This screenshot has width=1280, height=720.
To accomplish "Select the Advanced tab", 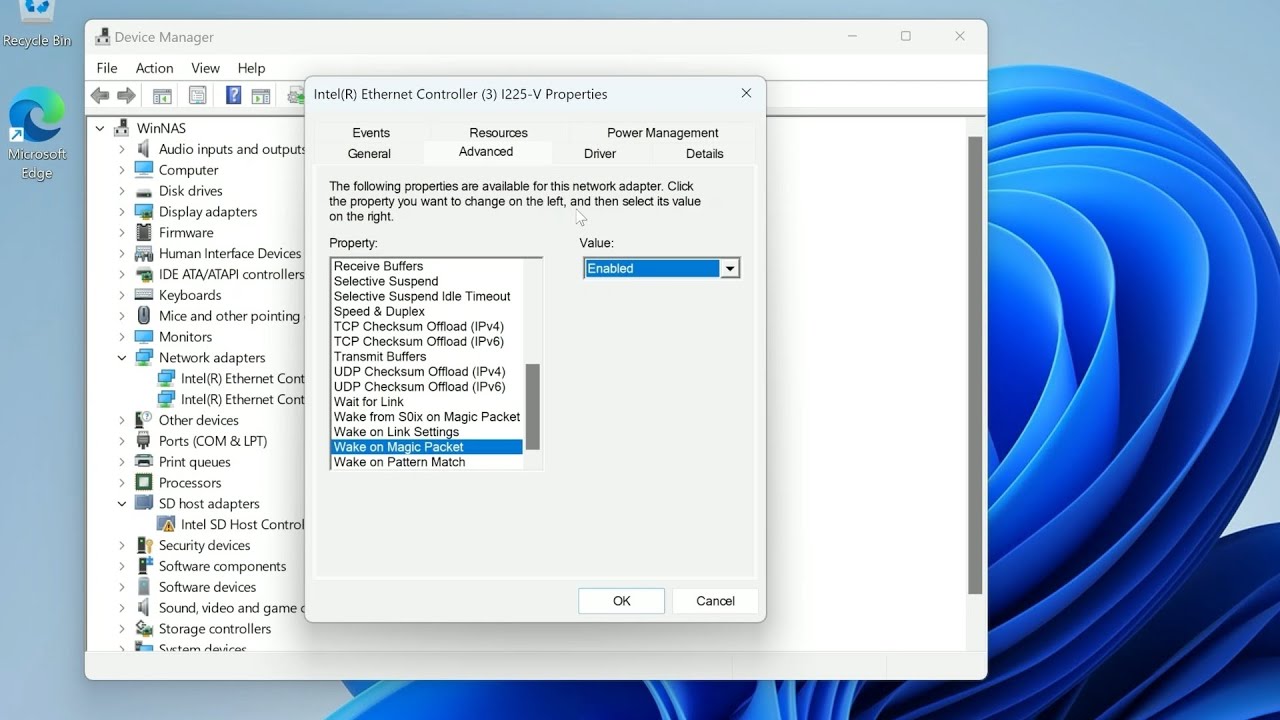I will point(486,152).
